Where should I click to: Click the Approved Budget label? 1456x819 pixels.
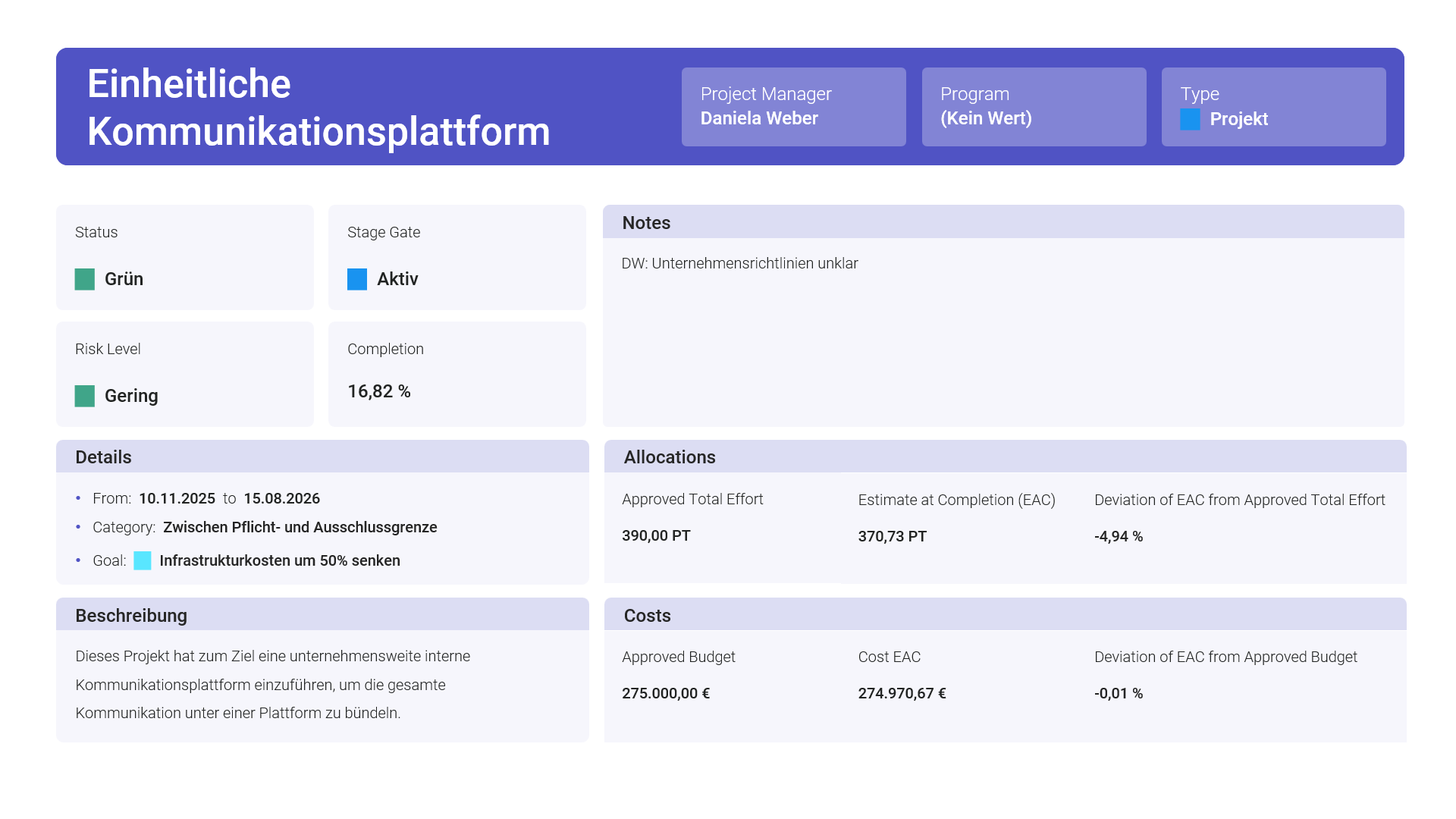[x=678, y=657]
